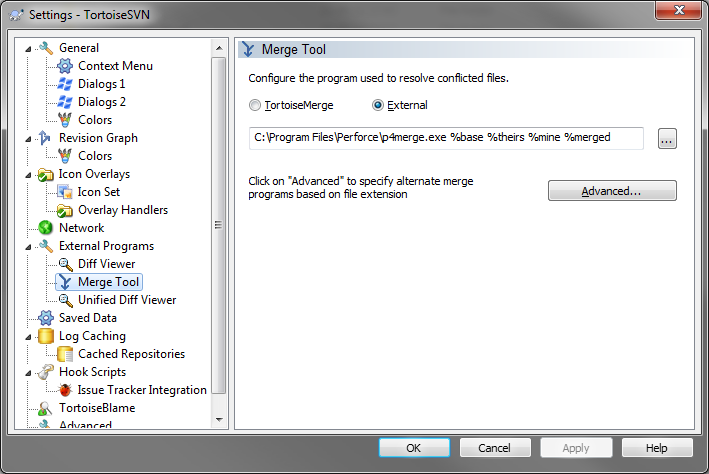Viewport: 709px width, 474px height.
Task: Open Help for this dialog
Action: coord(657,448)
